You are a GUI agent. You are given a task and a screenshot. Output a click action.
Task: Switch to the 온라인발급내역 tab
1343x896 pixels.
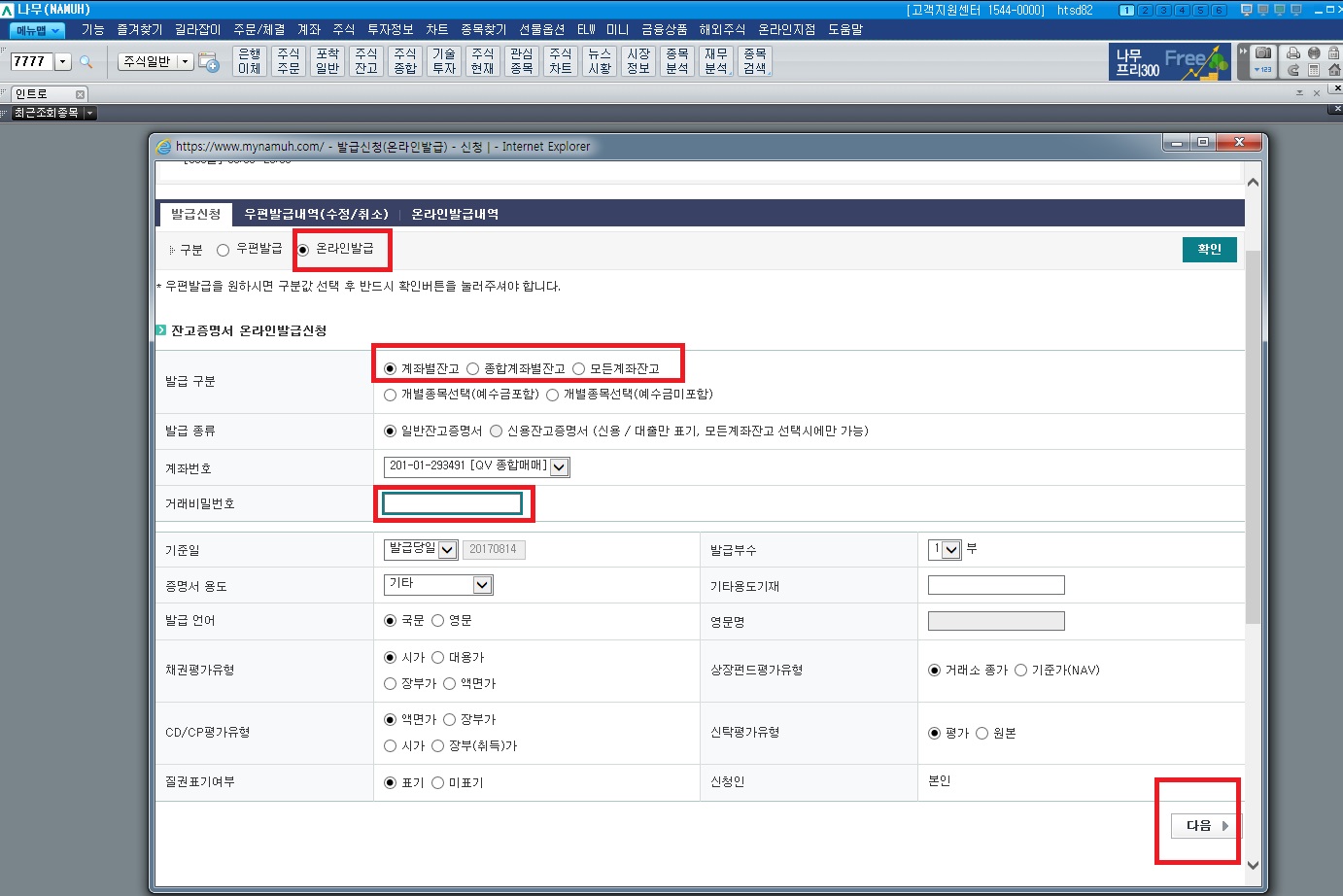click(455, 214)
